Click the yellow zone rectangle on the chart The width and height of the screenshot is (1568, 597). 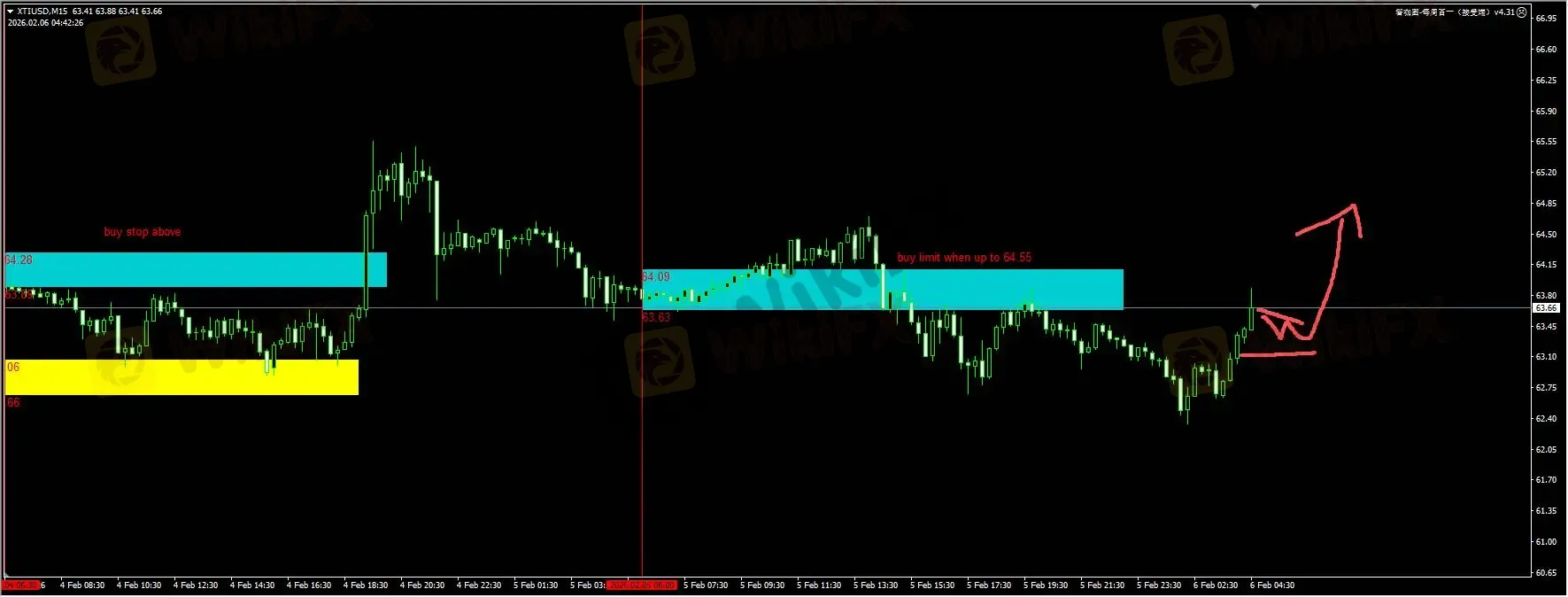coord(182,376)
